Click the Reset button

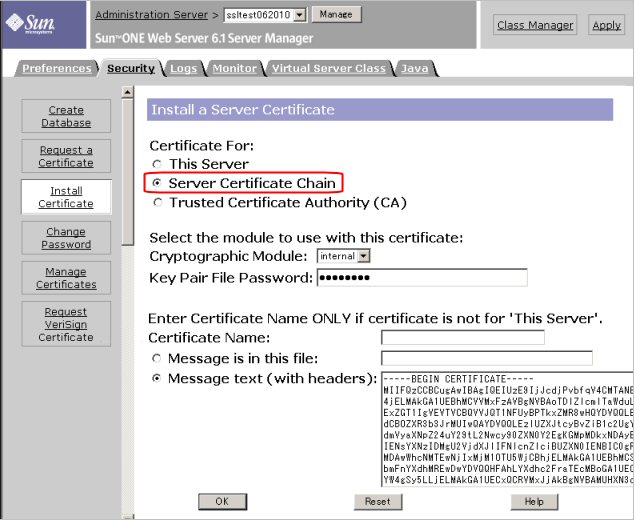(x=378, y=501)
